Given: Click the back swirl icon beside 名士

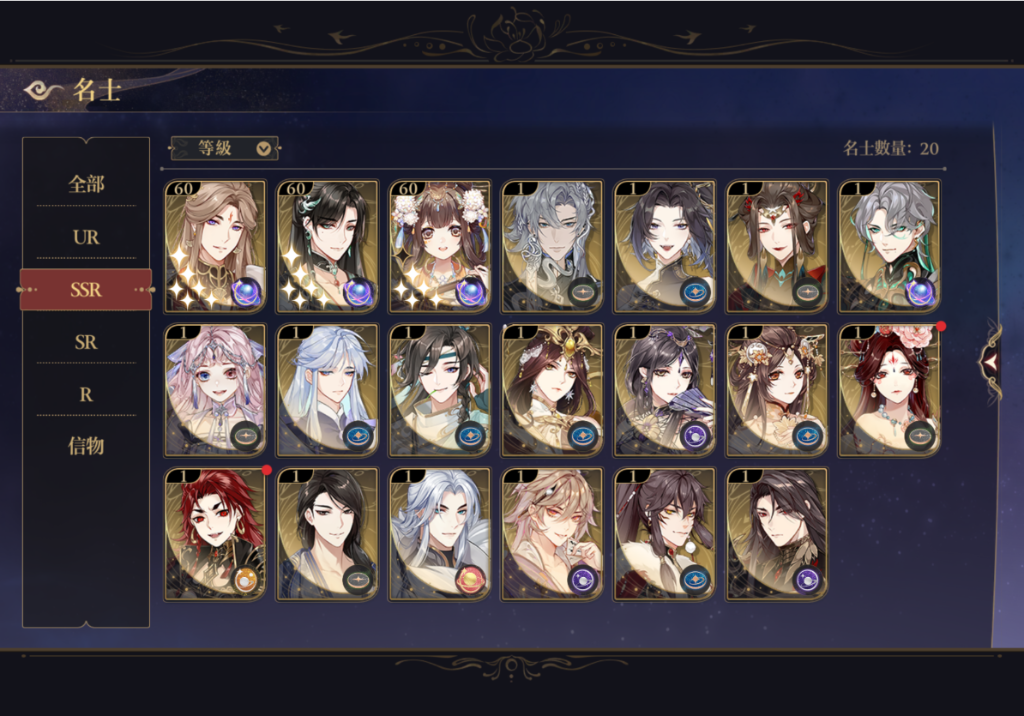Looking at the screenshot, I should coord(42,91).
